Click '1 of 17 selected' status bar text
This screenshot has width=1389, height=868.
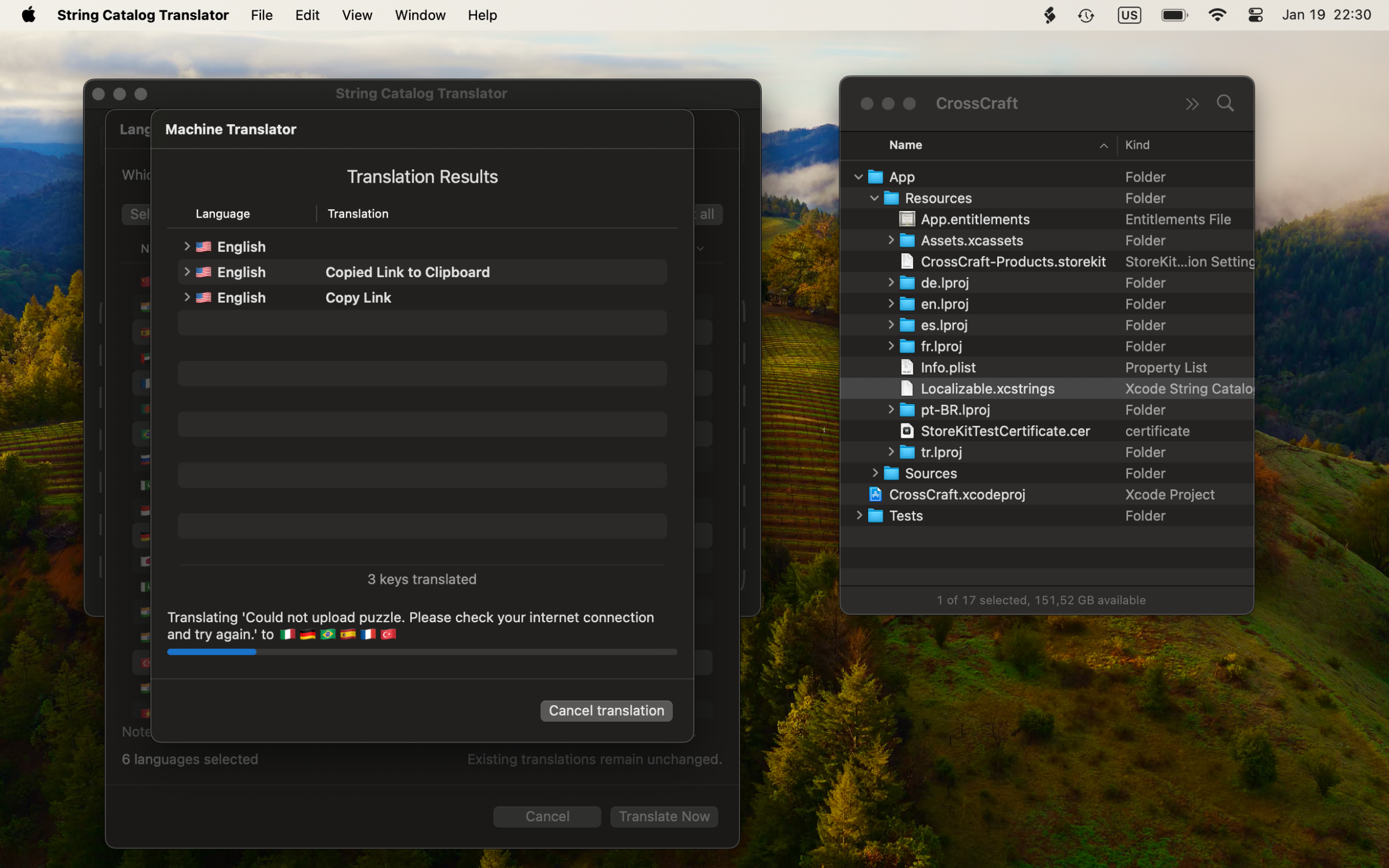[x=1041, y=600]
